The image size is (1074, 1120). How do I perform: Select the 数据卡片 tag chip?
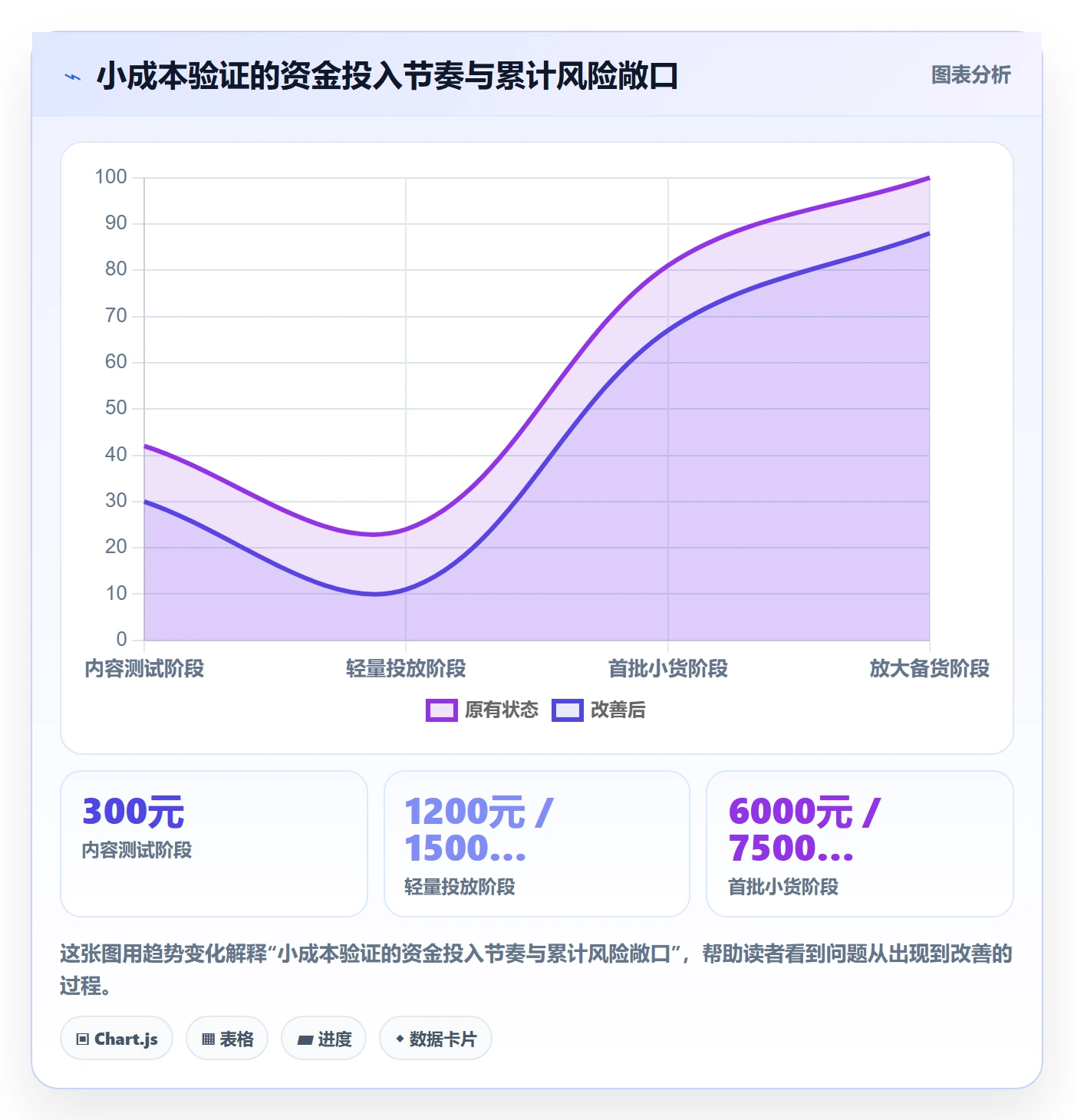(436, 1039)
